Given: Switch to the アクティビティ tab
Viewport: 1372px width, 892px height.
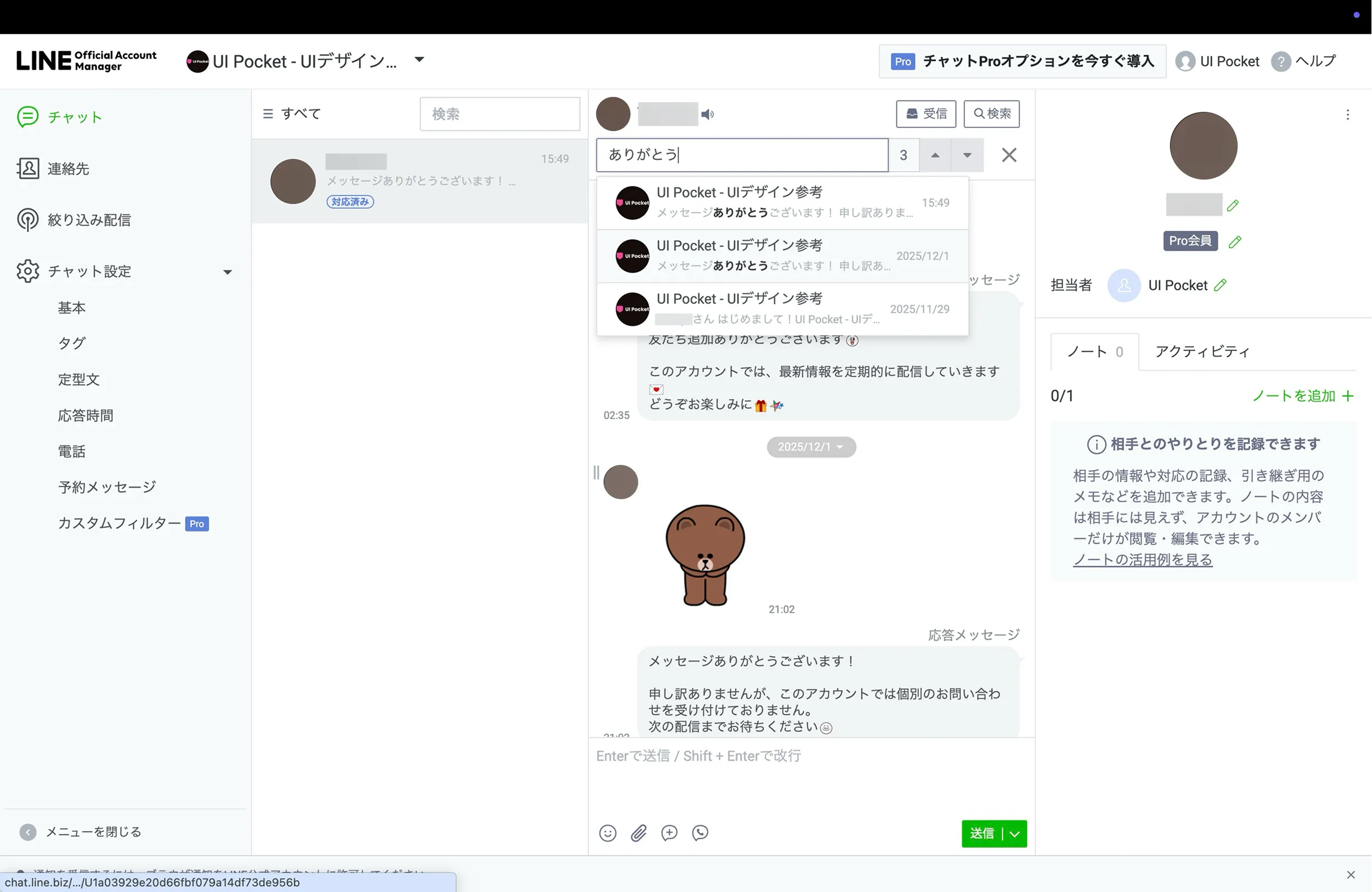Looking at the screenshot, I should pos(1203,352).
